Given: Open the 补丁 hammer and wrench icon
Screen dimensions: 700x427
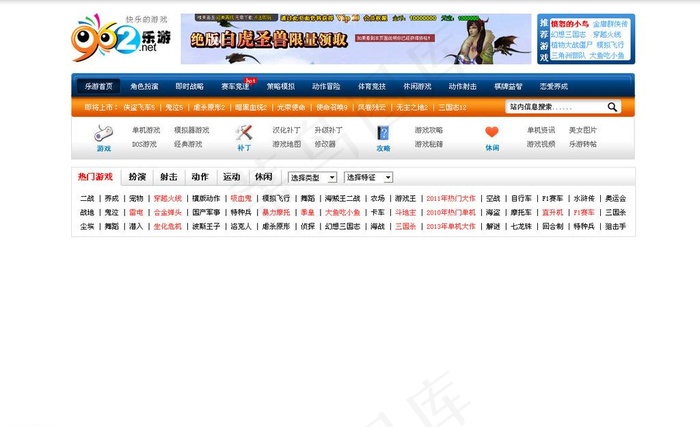Looking at the screenshot, I should [x=244, y=133].
